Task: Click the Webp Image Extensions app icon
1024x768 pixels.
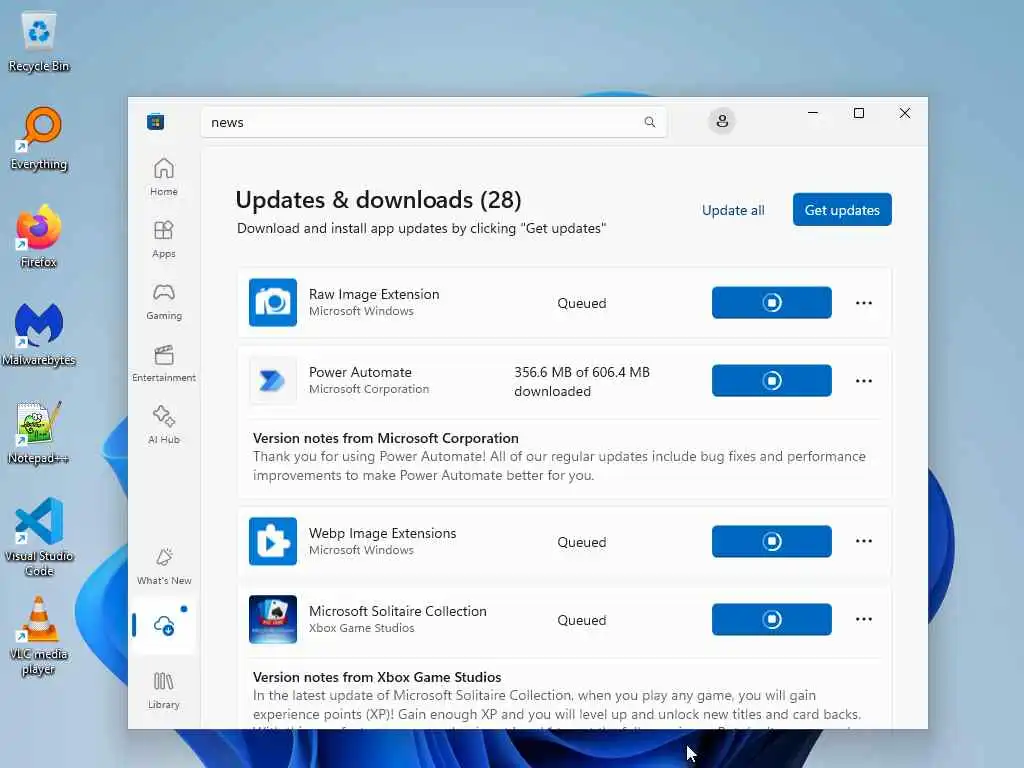Action: coord(273,541)
